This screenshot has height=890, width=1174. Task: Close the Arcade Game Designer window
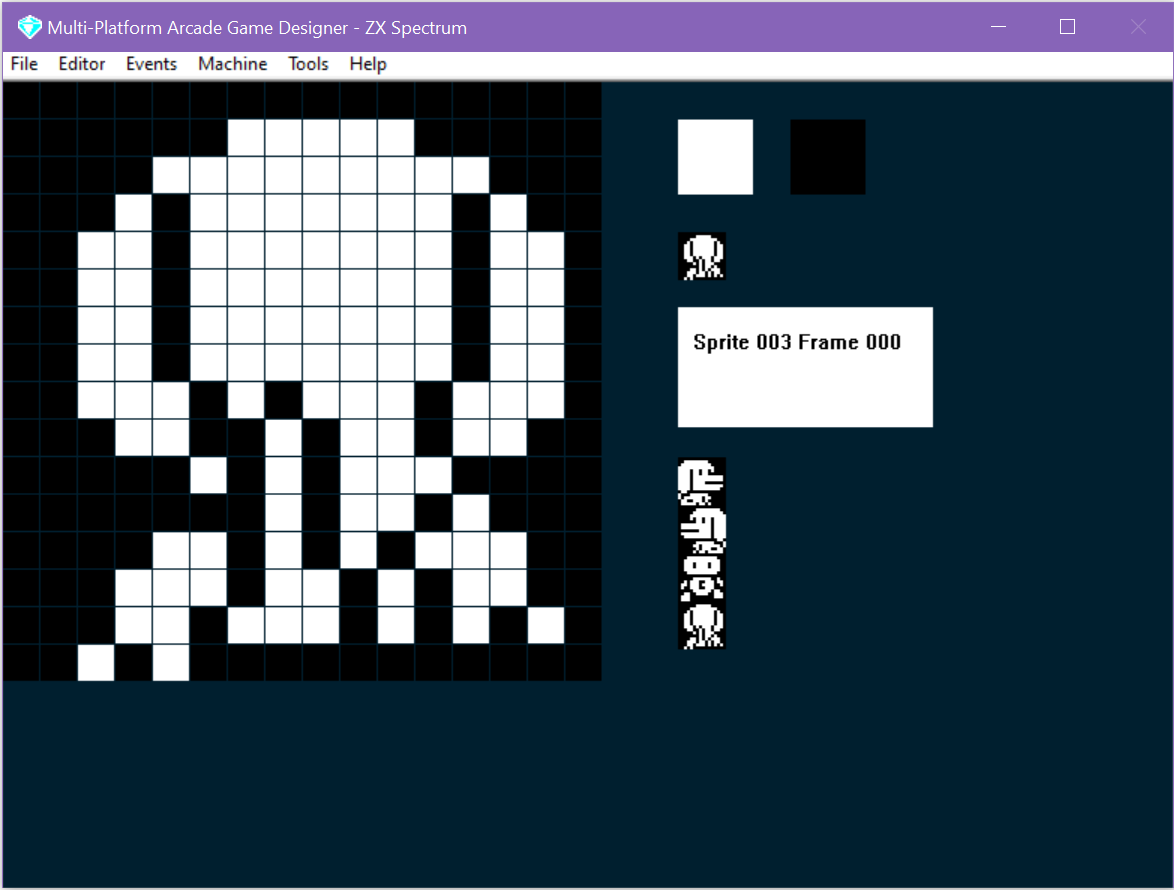pos(1138,27)
